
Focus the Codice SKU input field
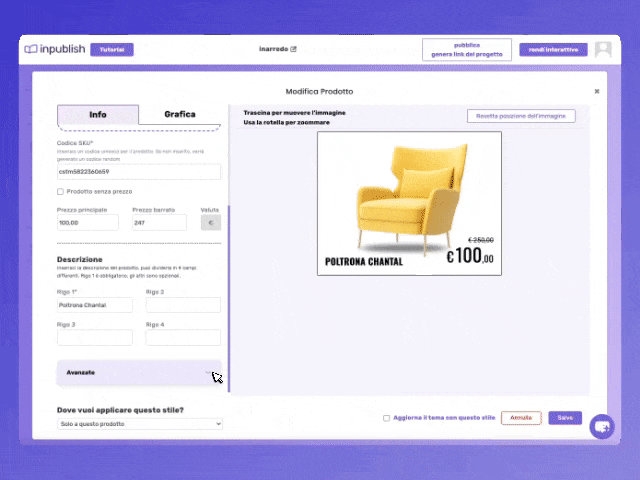point(139,171)
